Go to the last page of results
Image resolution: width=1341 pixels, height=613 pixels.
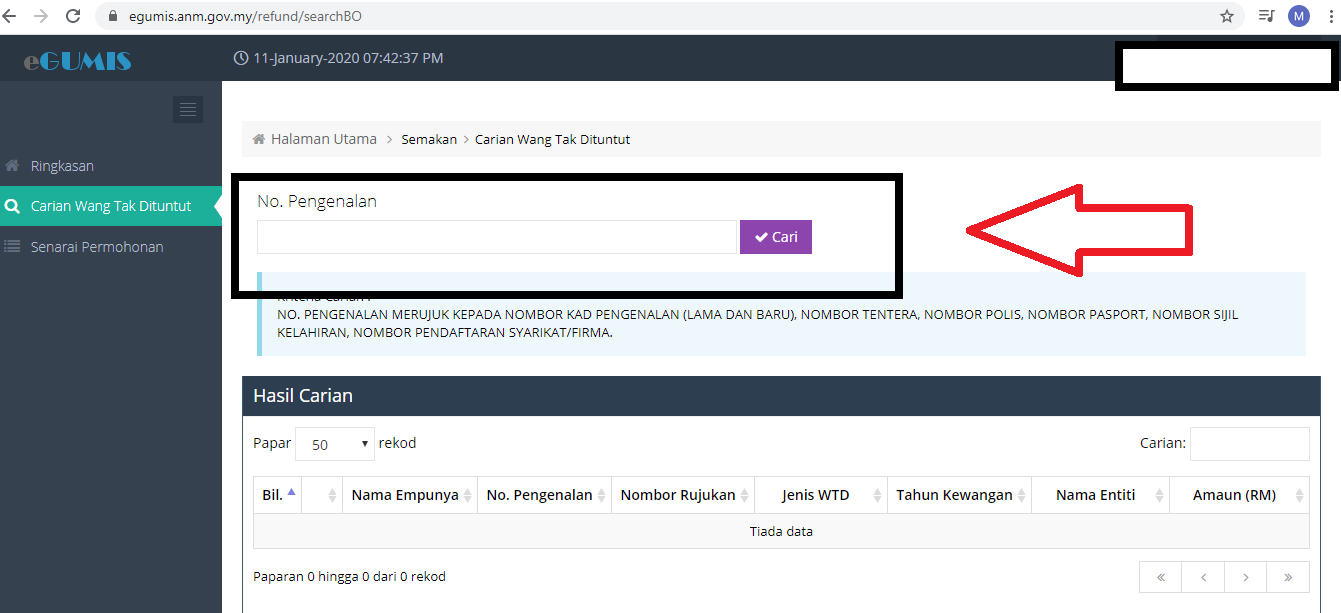1287,577
